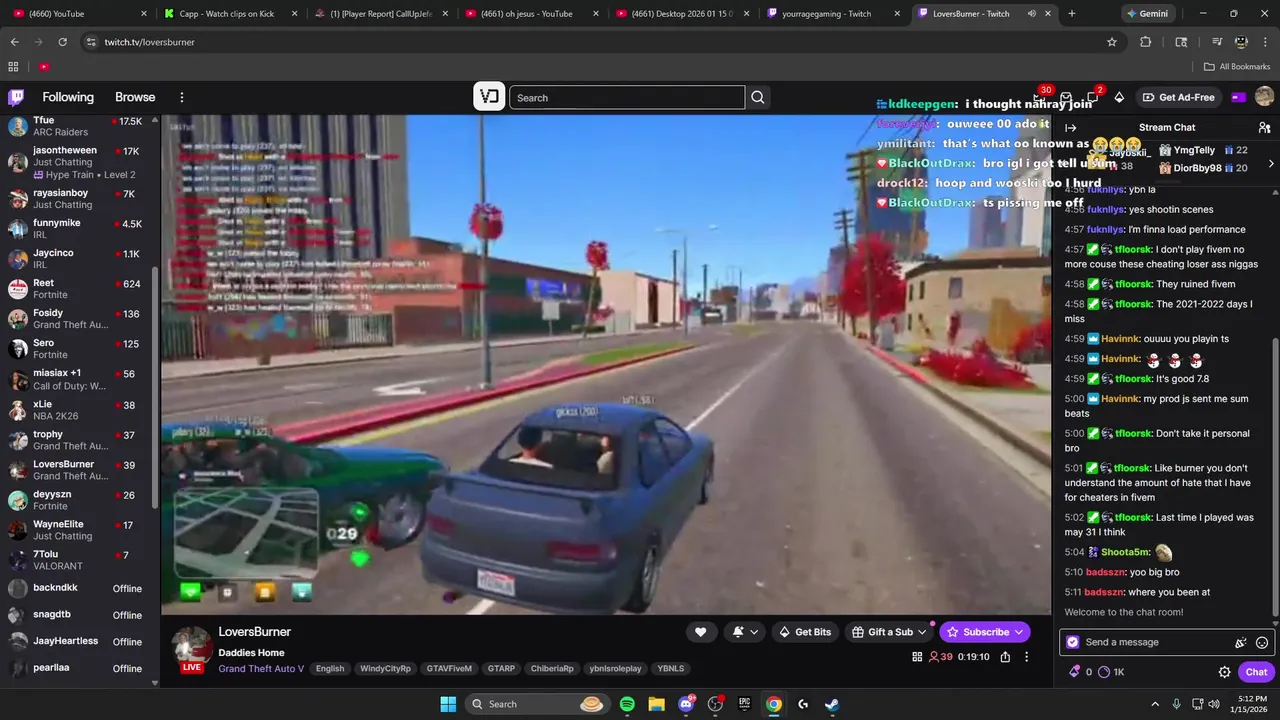
Task: Open jasontheween channel in sidebar
Action: click(x=78, y=162)
